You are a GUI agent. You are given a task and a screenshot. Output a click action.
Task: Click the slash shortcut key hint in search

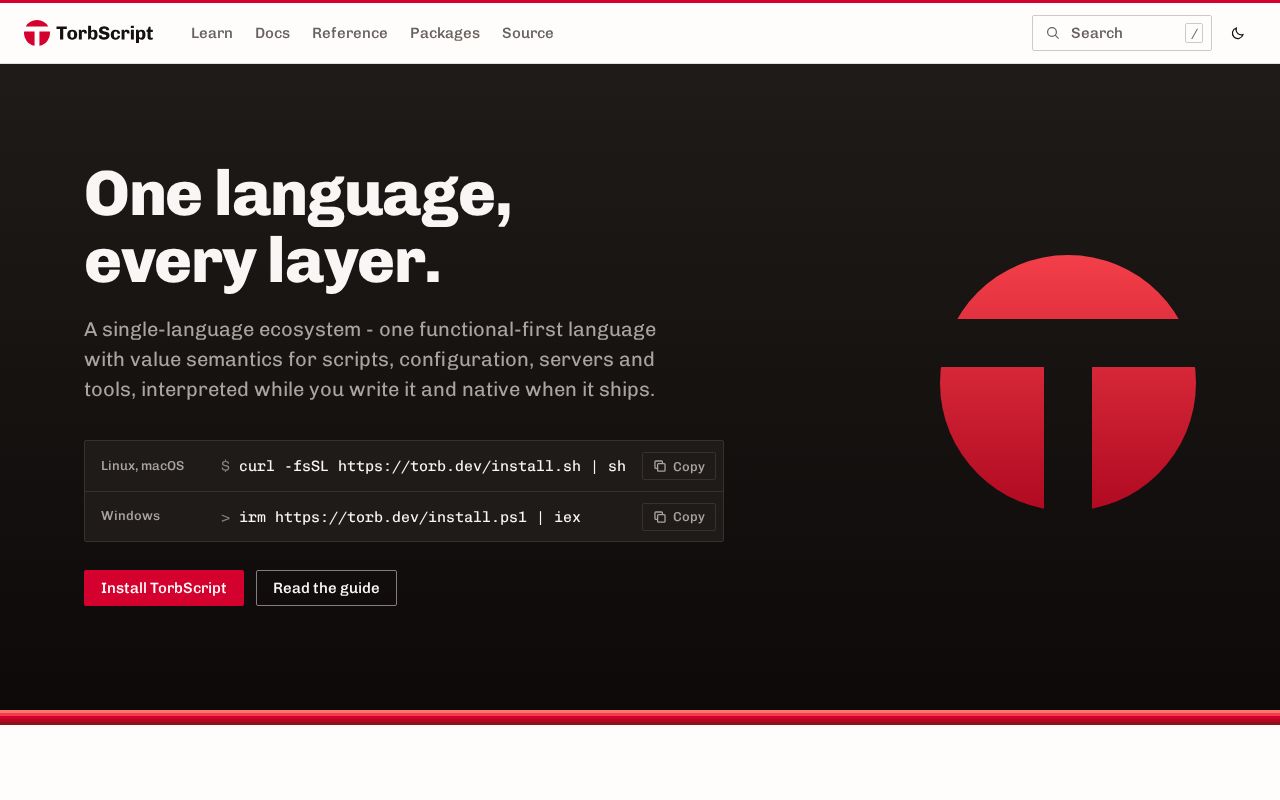1194,33
